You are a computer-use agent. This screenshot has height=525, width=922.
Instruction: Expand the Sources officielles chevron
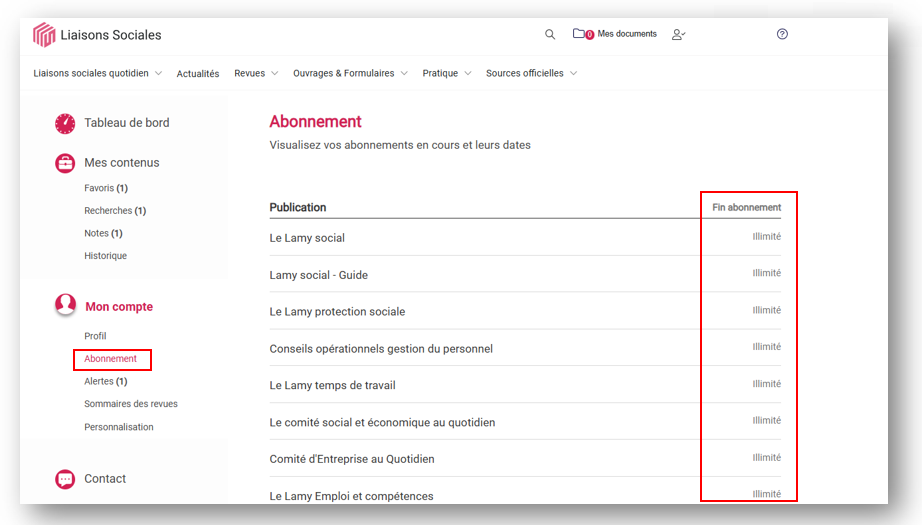pos(573,73)
